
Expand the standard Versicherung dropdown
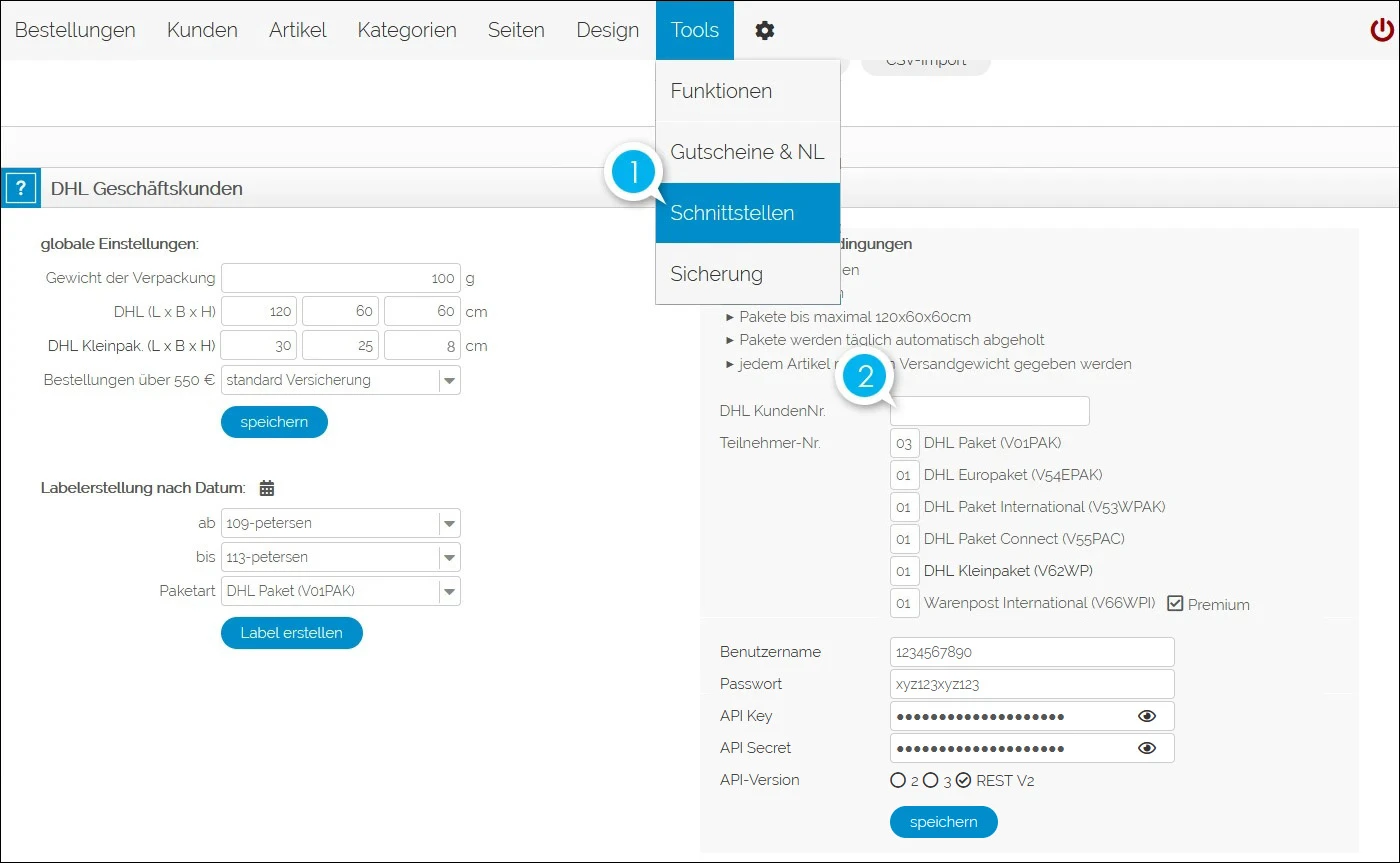tap(449, 380)
